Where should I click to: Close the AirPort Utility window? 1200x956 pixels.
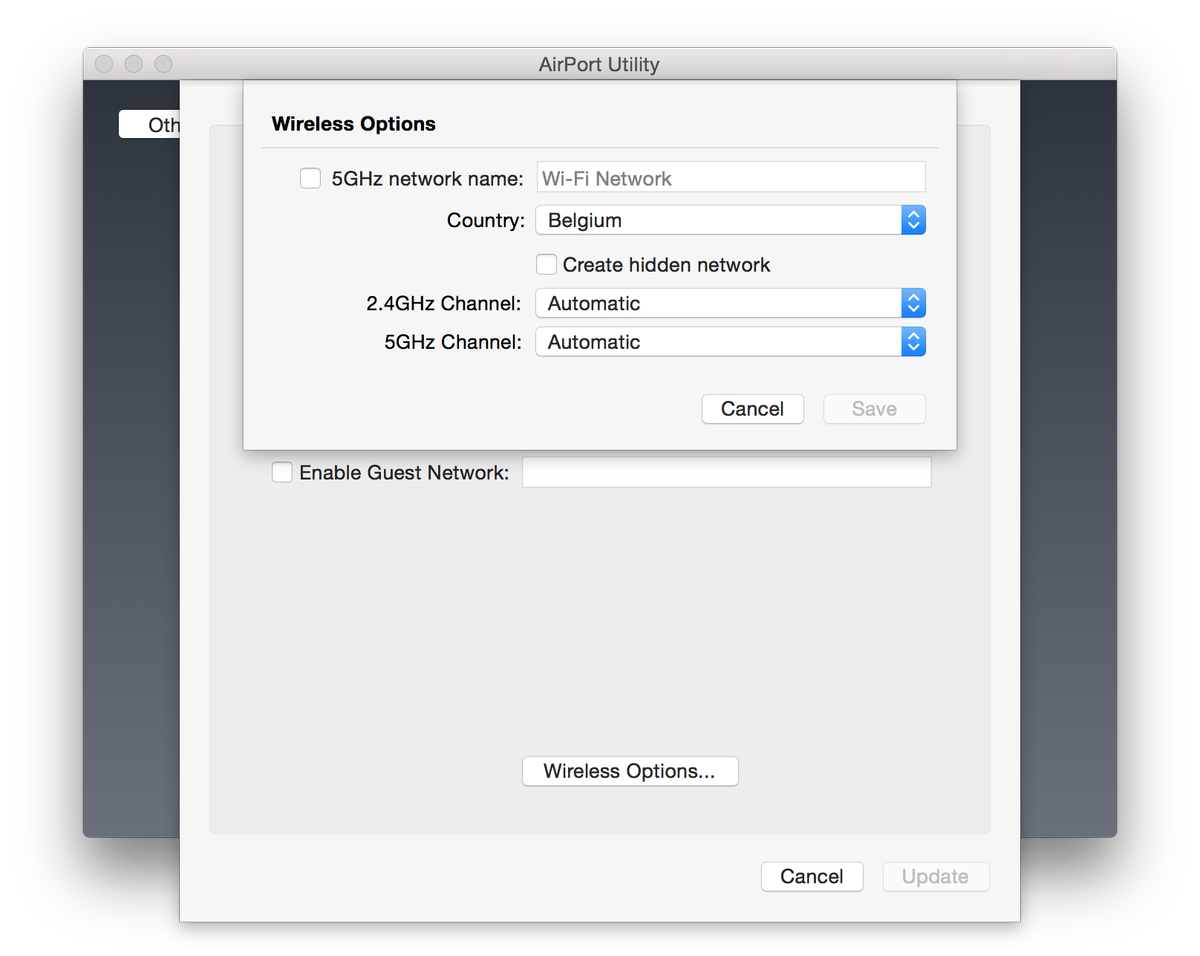(x=104, y=64)
